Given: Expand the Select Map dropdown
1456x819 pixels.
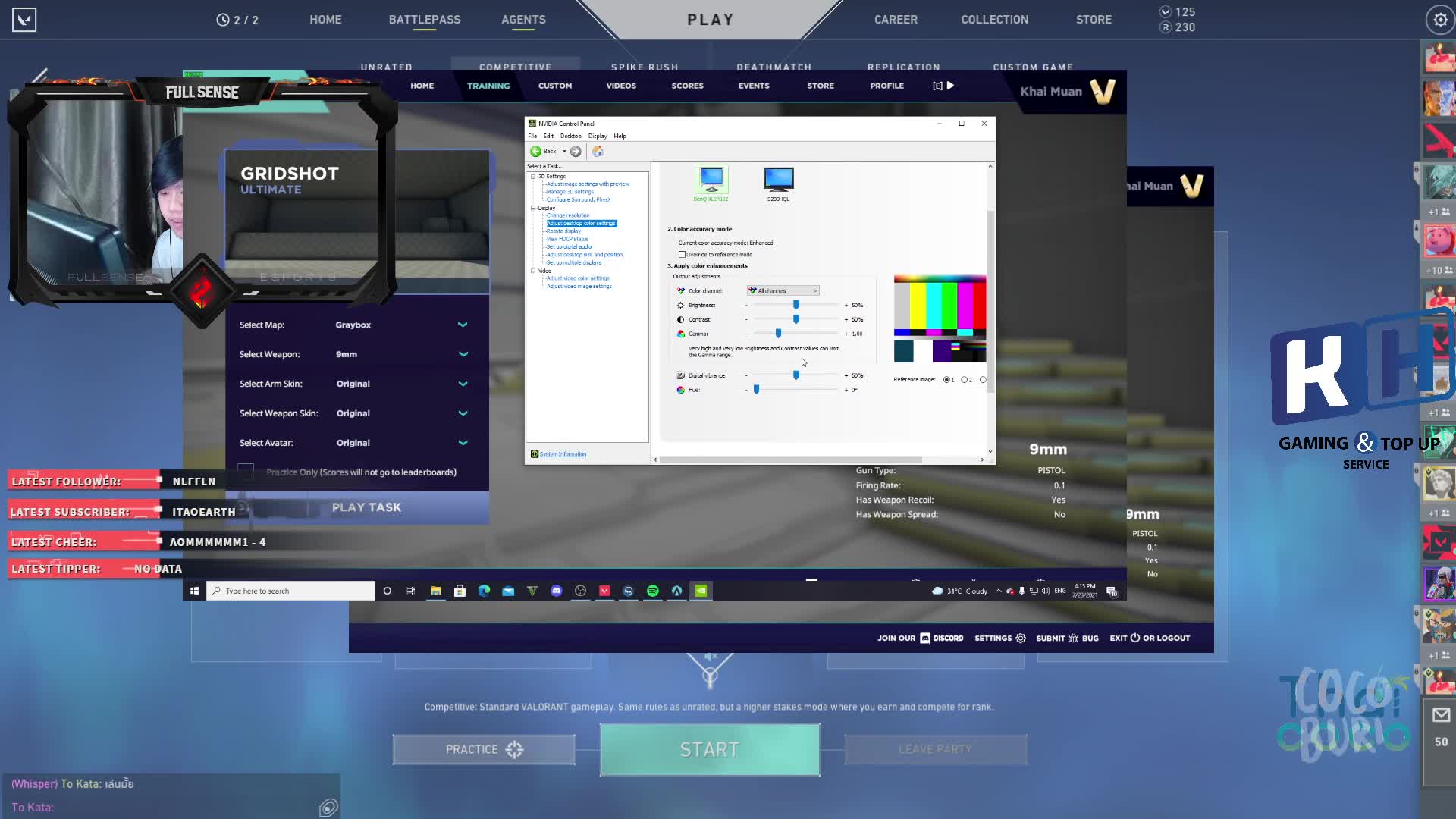Looking at the screenshot, I should click(x=463, y=325).
